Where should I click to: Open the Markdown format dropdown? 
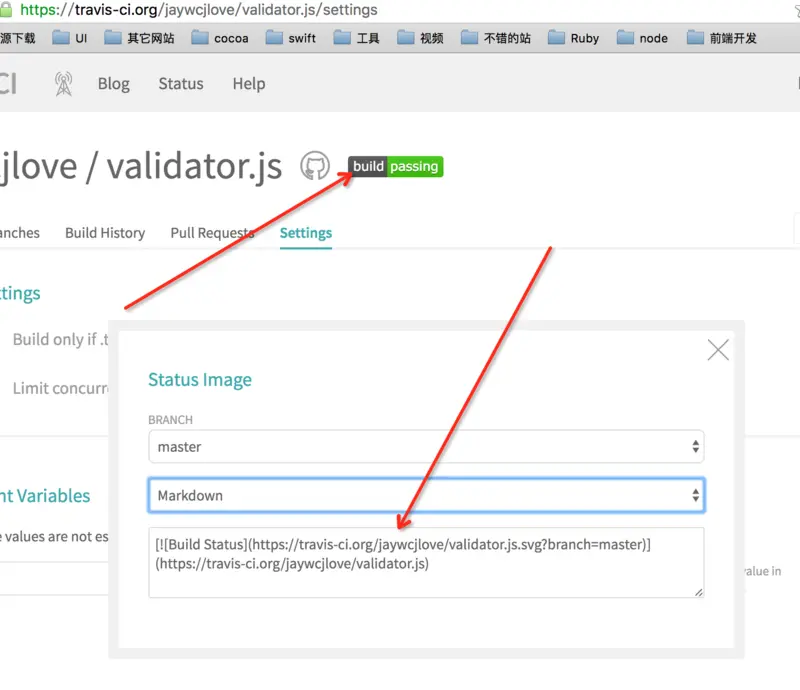[x=426, y=495]
